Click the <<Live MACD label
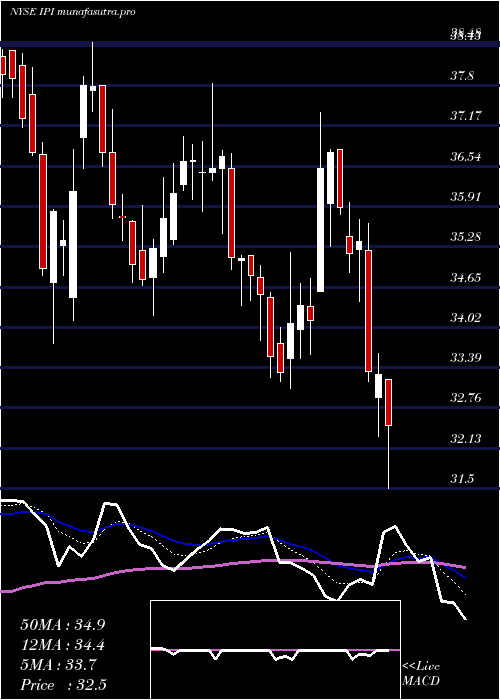 pos(421,674)
